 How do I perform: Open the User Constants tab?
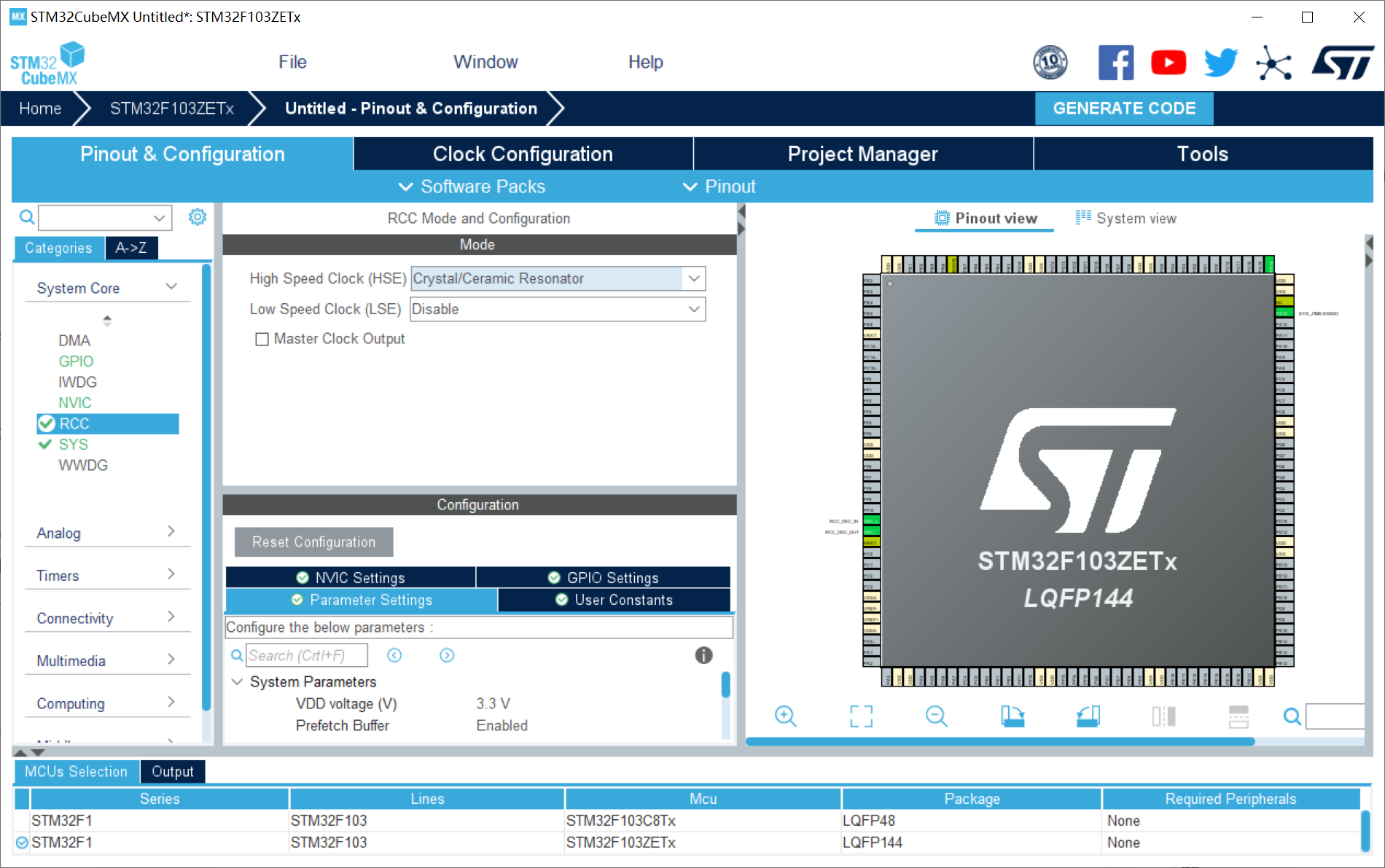tap(614, 600)
